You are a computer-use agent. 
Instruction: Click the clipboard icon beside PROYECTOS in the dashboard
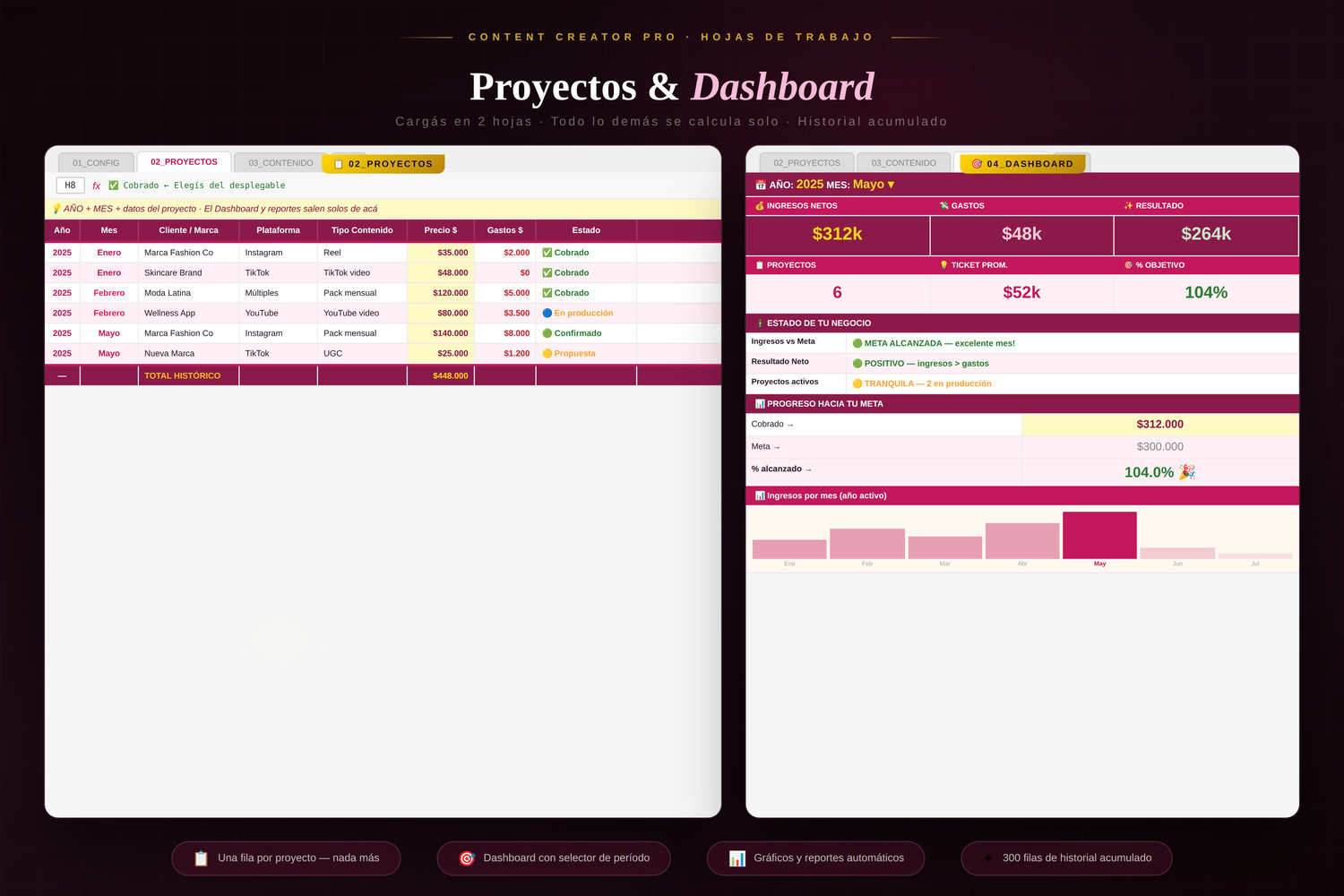coord(760,265)
